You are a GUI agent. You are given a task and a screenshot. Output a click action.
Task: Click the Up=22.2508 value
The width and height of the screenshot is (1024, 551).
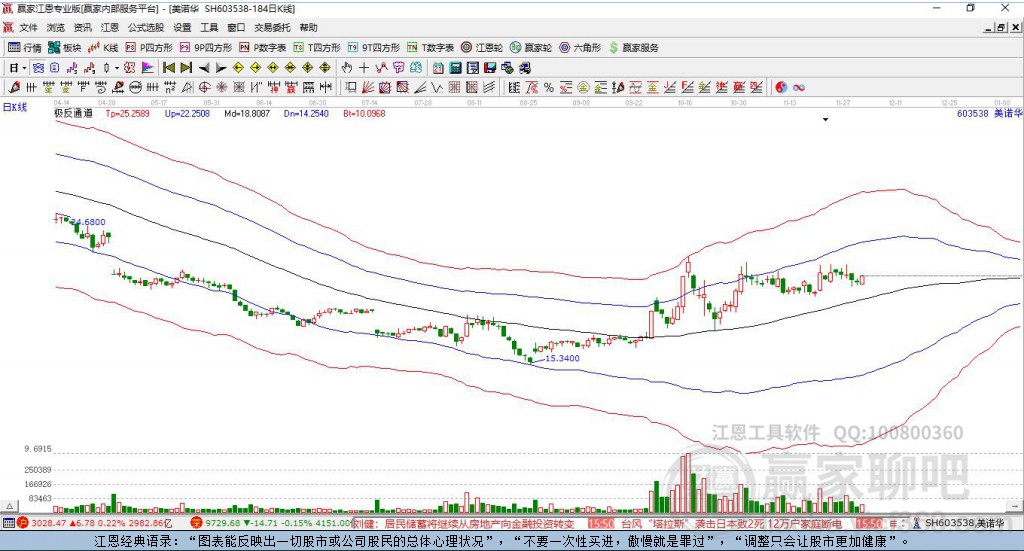click(187, 114)
